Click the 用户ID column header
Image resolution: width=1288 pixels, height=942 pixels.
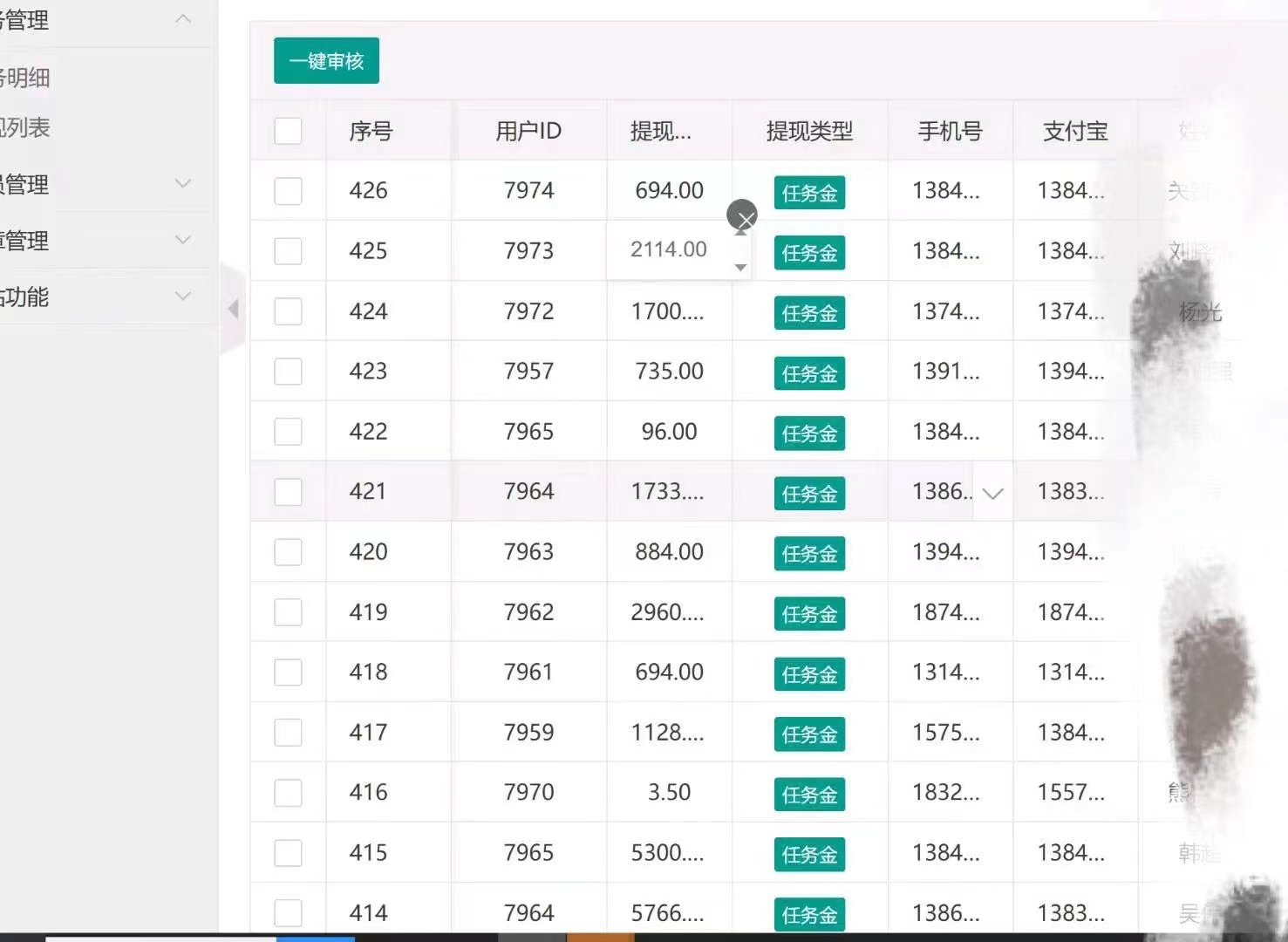[x=528, y=131]
